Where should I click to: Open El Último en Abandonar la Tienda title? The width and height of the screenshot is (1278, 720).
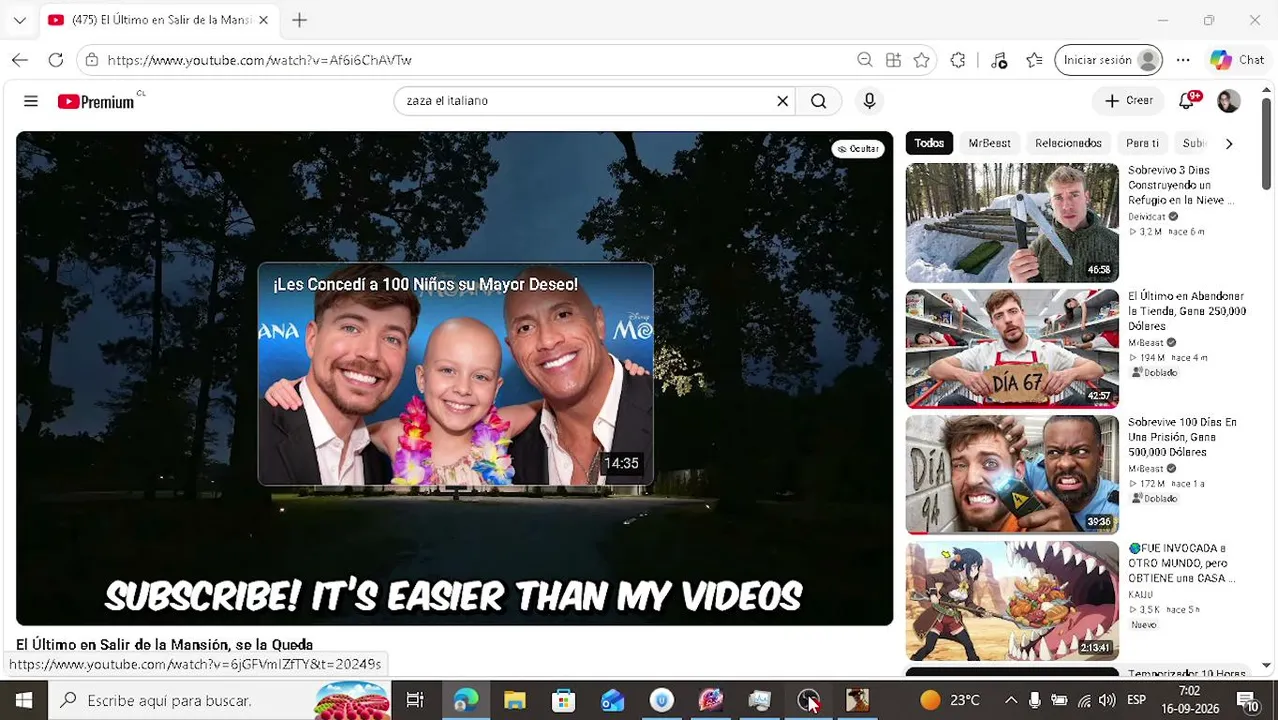[x=1187, y=311]
